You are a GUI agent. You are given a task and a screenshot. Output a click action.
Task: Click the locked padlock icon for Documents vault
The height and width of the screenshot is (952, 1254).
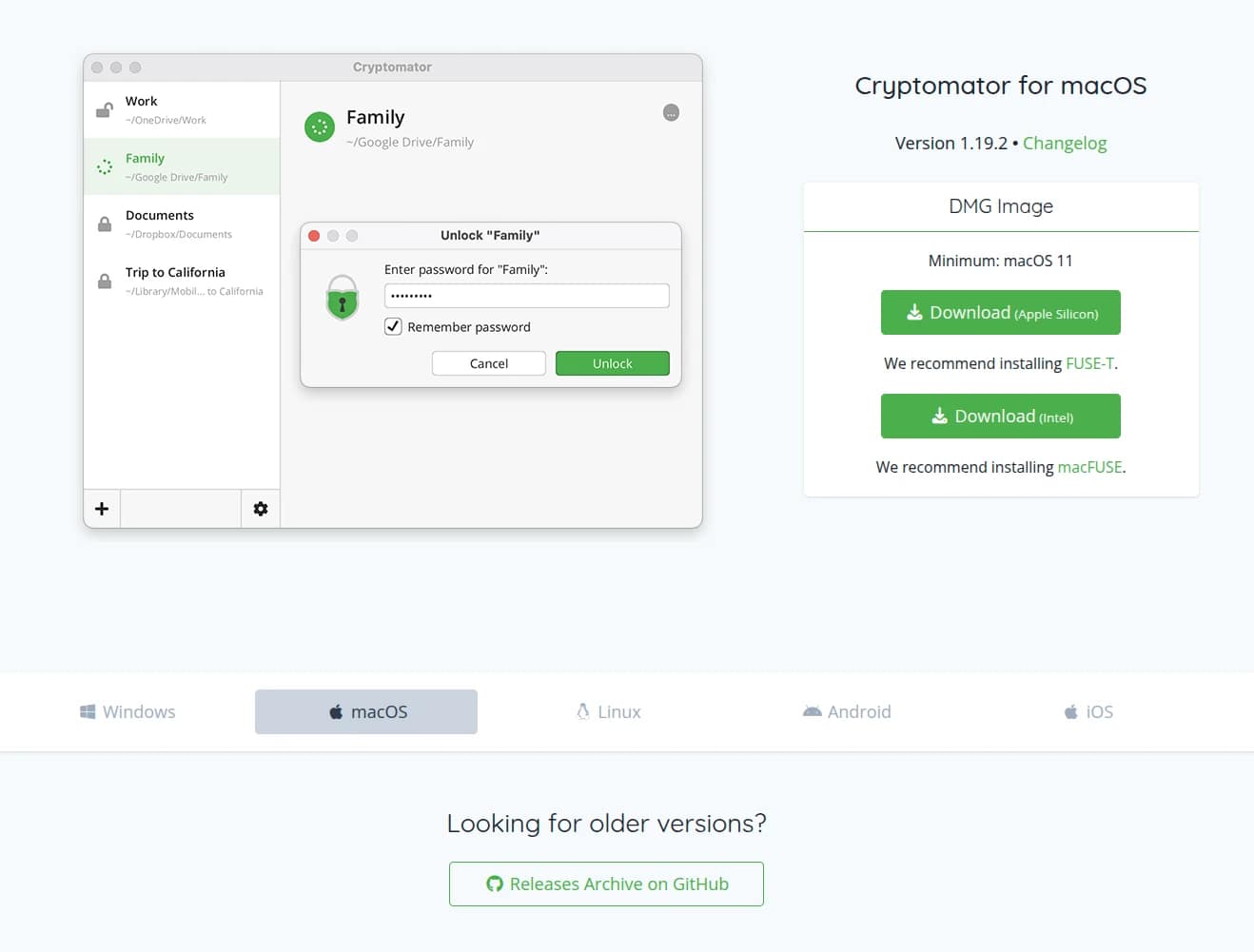pos(104,223)
